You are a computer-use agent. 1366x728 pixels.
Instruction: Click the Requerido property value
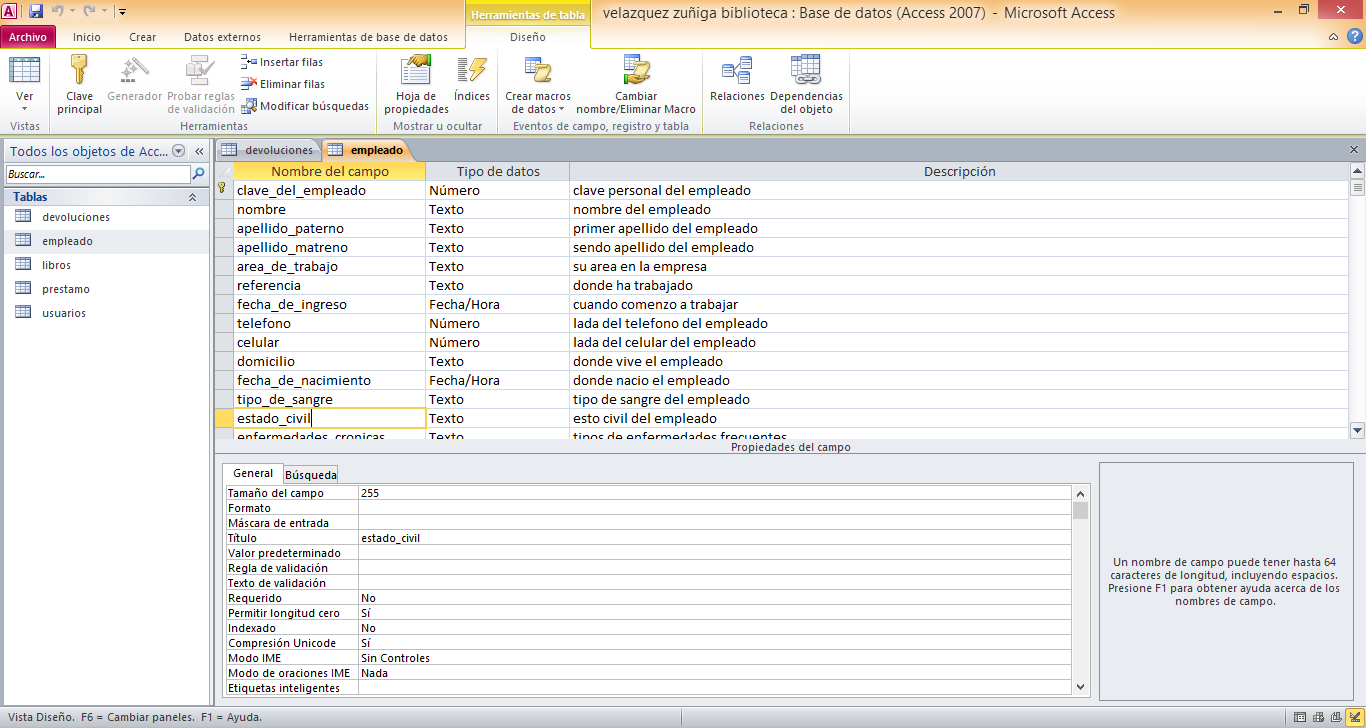tap(715, 598)
